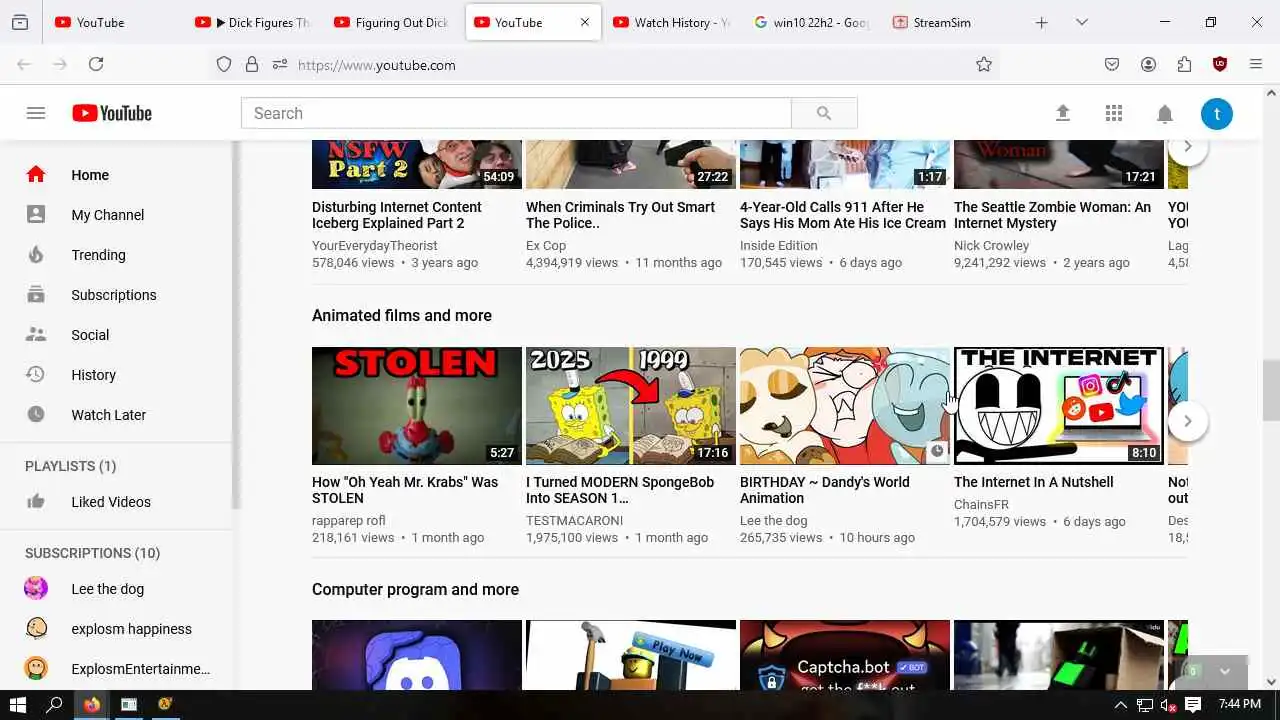1280x720 pixels.
Task: Play the SpongeBob 2025 1999 thumbnail
Action: point(631,406)
